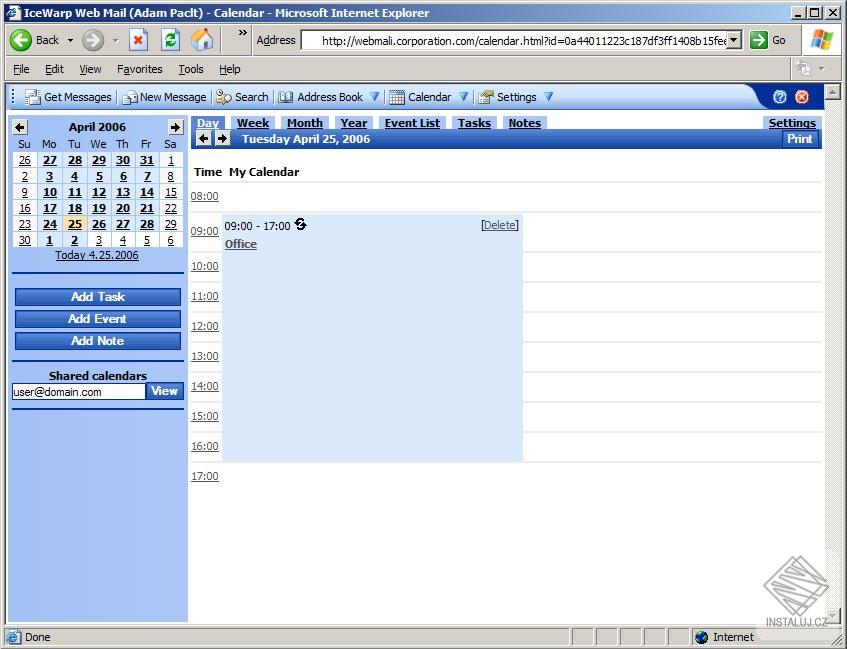Open Calendar from the webmail toolbar
Screen dimensions: 847x649
tap(420, 97)
